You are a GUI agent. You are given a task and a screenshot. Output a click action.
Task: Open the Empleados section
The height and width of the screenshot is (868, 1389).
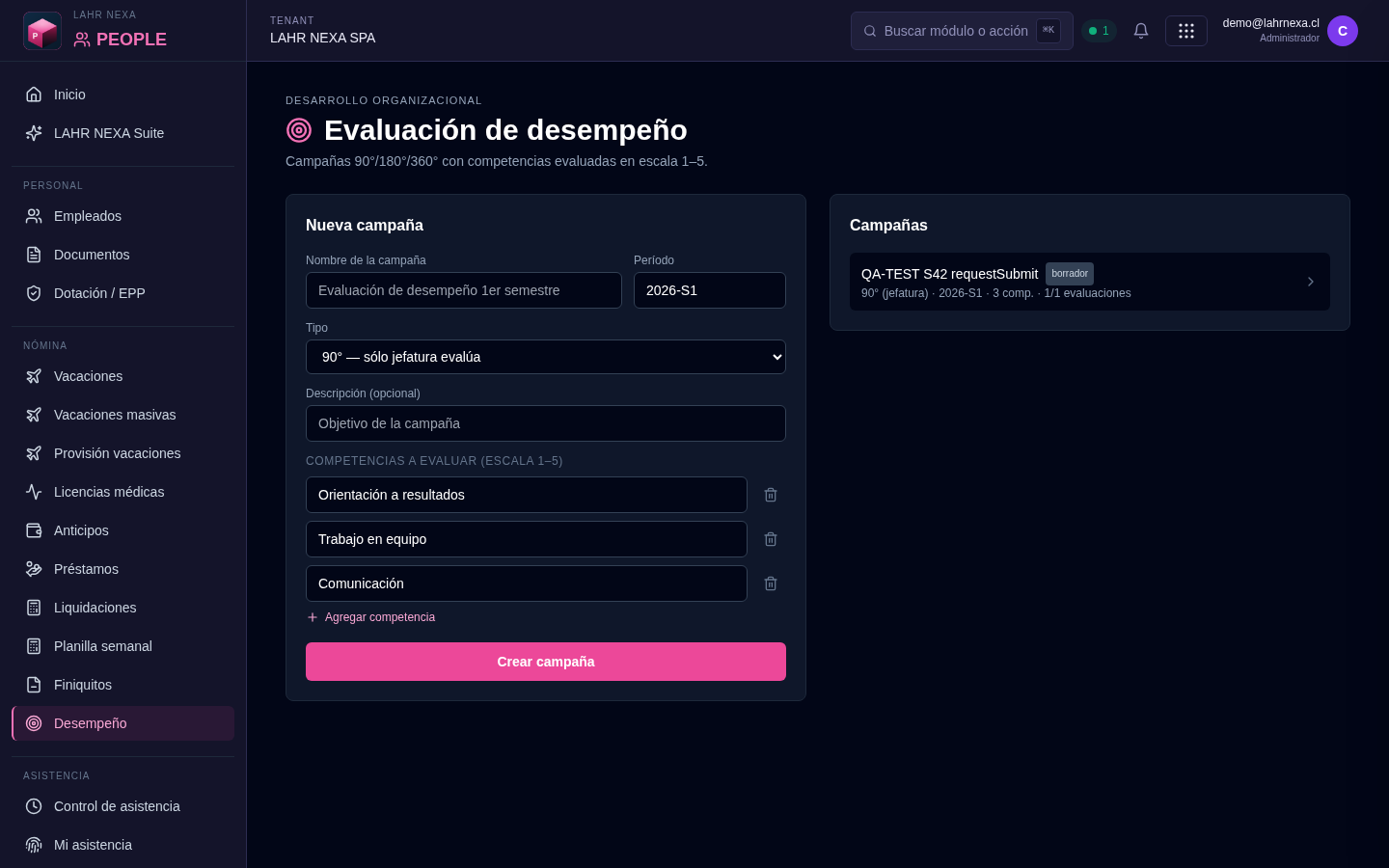(x=123, y=216)
